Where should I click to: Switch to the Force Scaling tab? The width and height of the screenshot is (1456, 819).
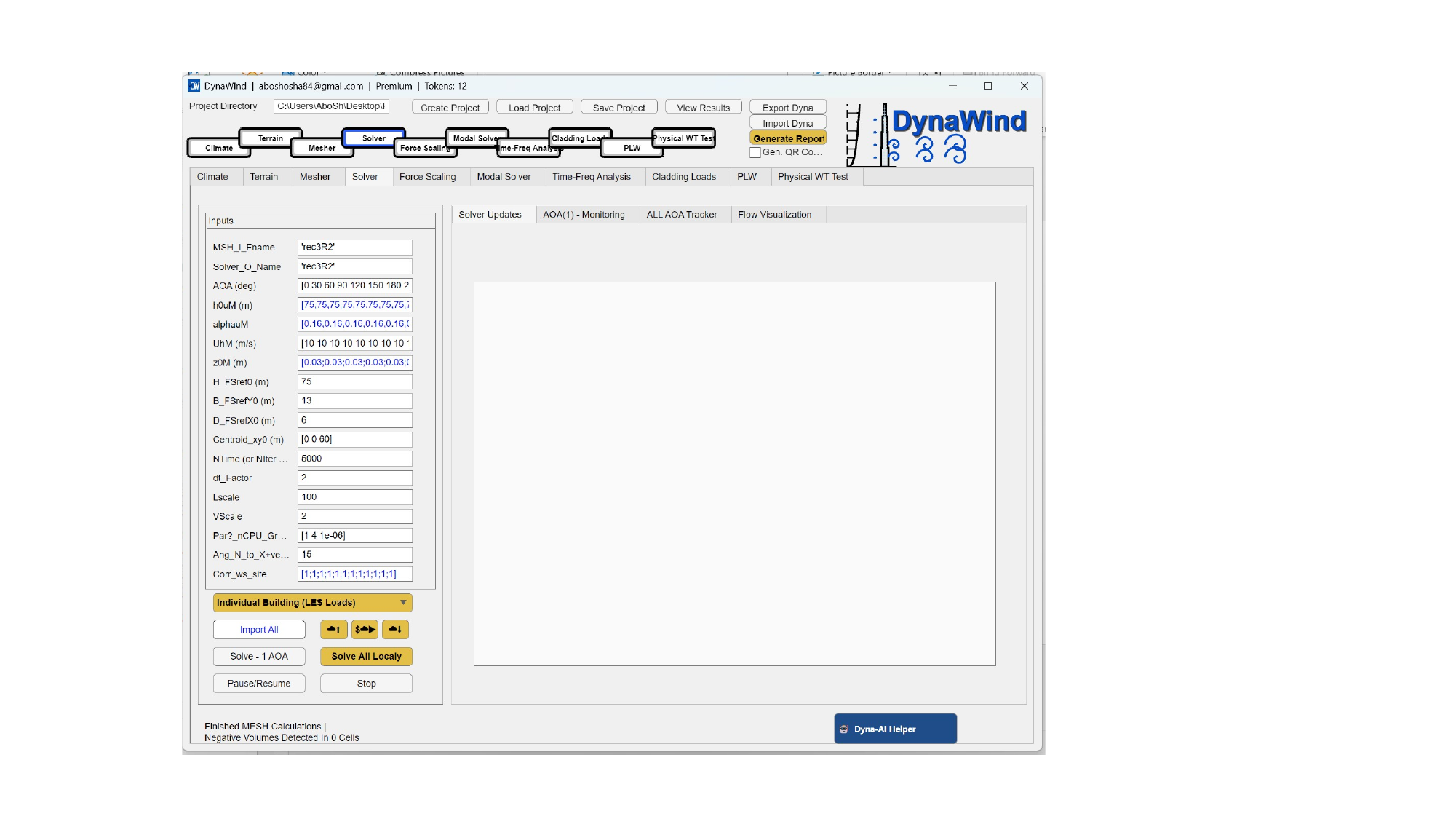pos(427,177)
